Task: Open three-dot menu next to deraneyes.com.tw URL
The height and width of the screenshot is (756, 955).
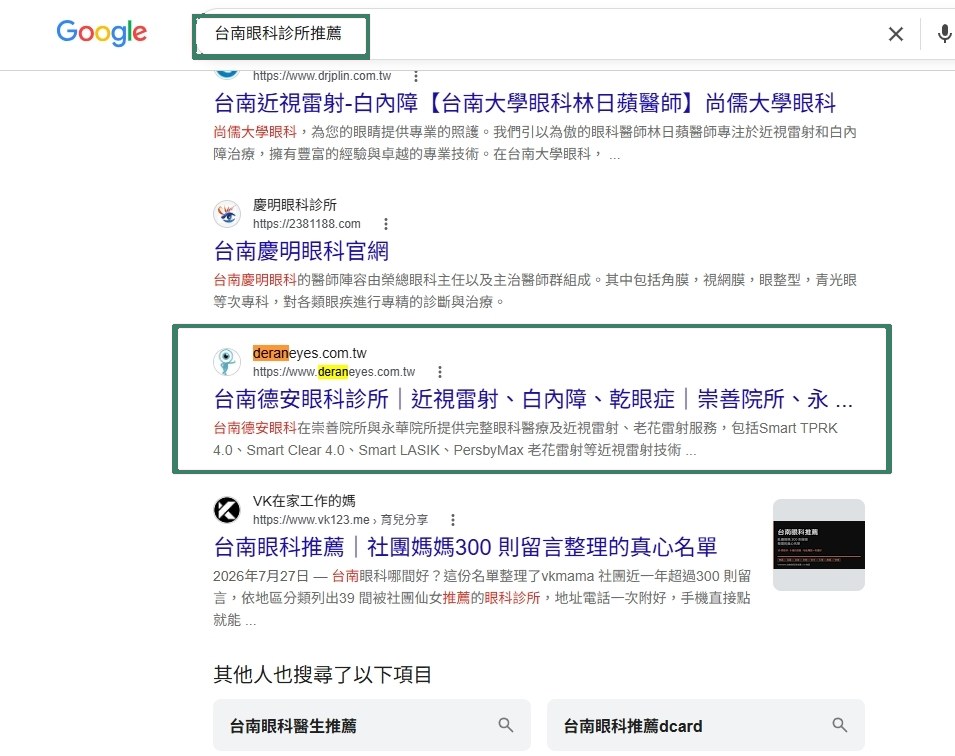Action: [x=440, y=372]
